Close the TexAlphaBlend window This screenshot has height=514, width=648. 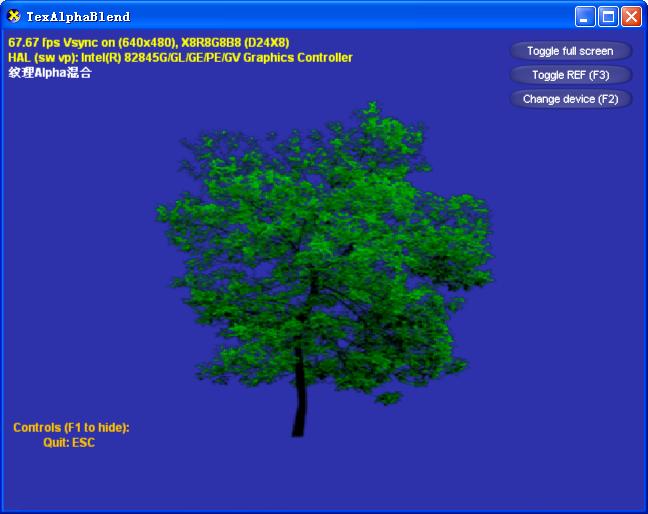click(631, 17)
